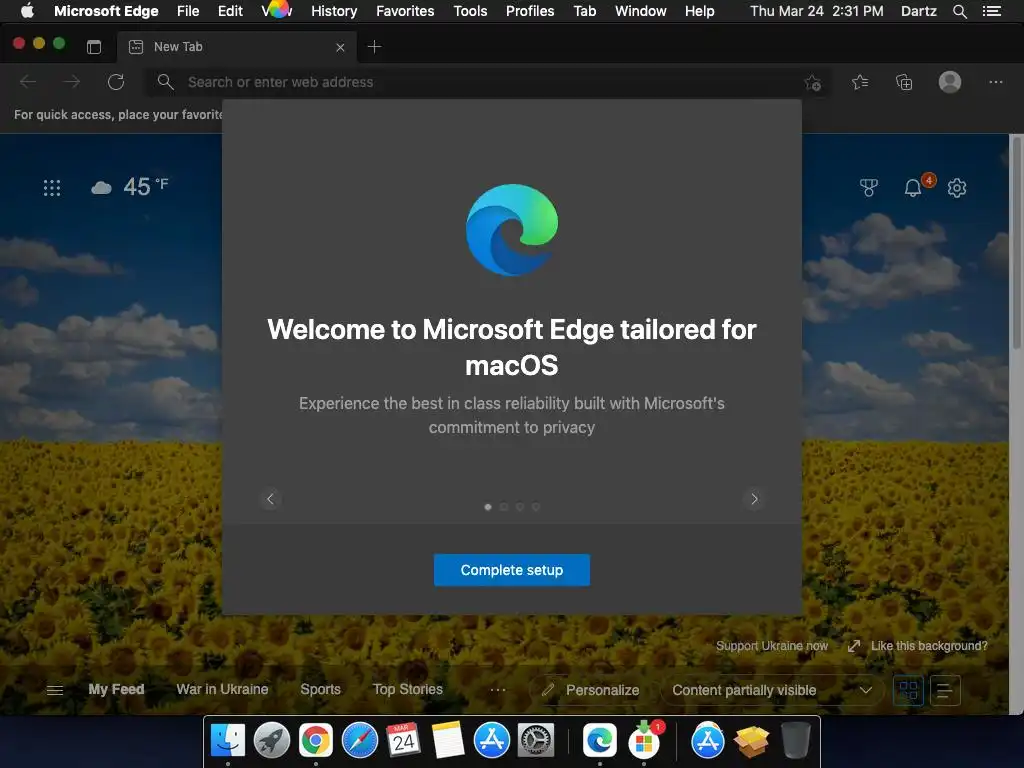Click the browser Forward arrow
The width and height of the screenshot is (1024, 768).
(72, 82)
